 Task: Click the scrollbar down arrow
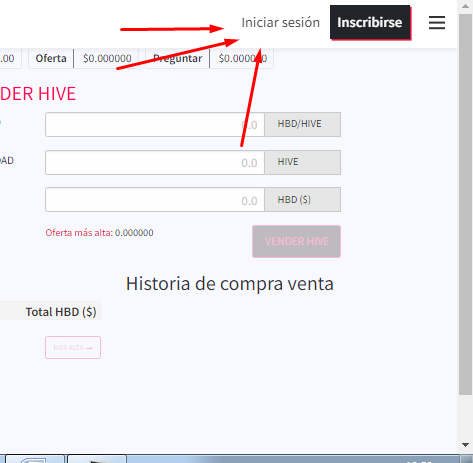point(465,445)
